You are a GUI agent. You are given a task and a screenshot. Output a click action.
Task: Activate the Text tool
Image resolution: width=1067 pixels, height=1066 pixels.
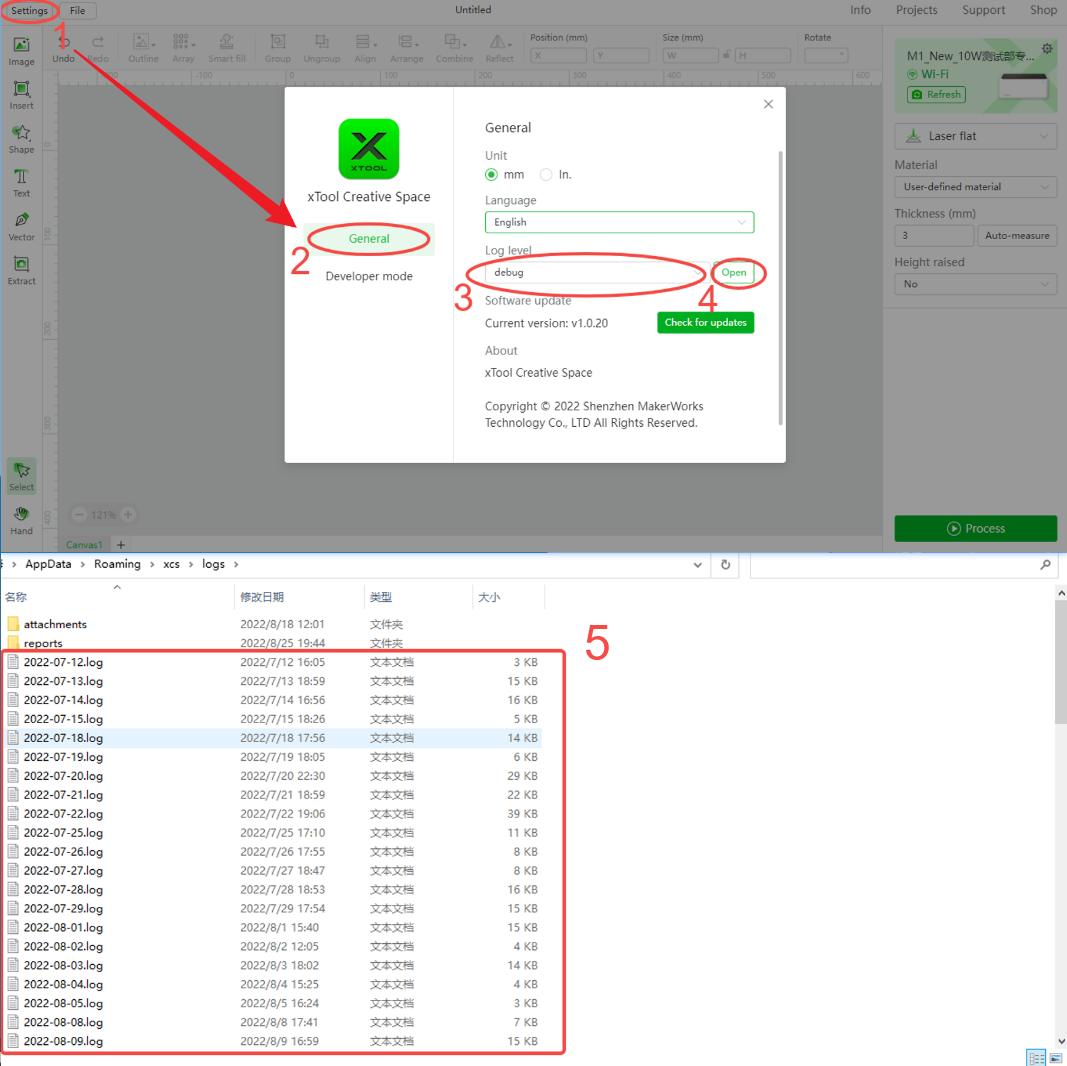pos(21,182)
